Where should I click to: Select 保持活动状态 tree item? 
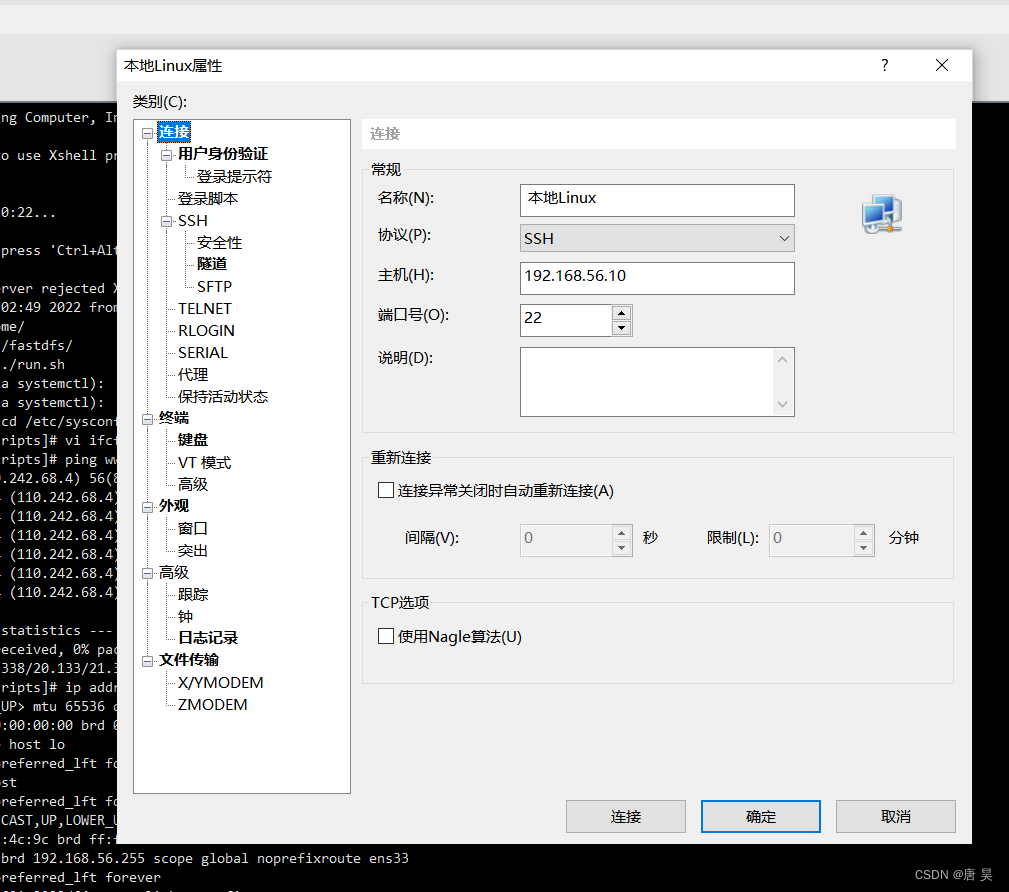pyautogui.click(x=223, y=396)
